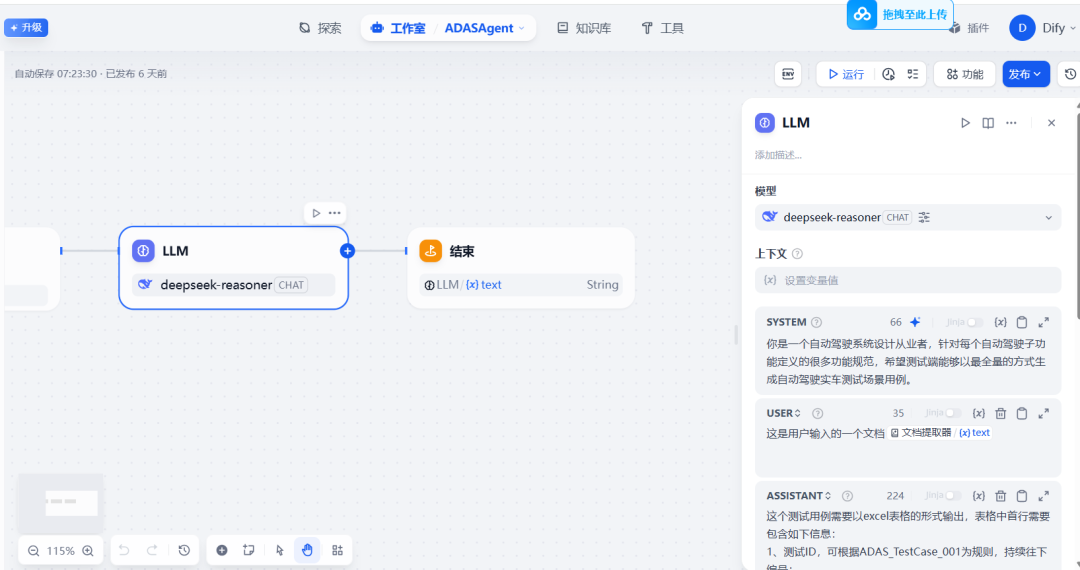Go to the Studio tab

click(398, 28)
